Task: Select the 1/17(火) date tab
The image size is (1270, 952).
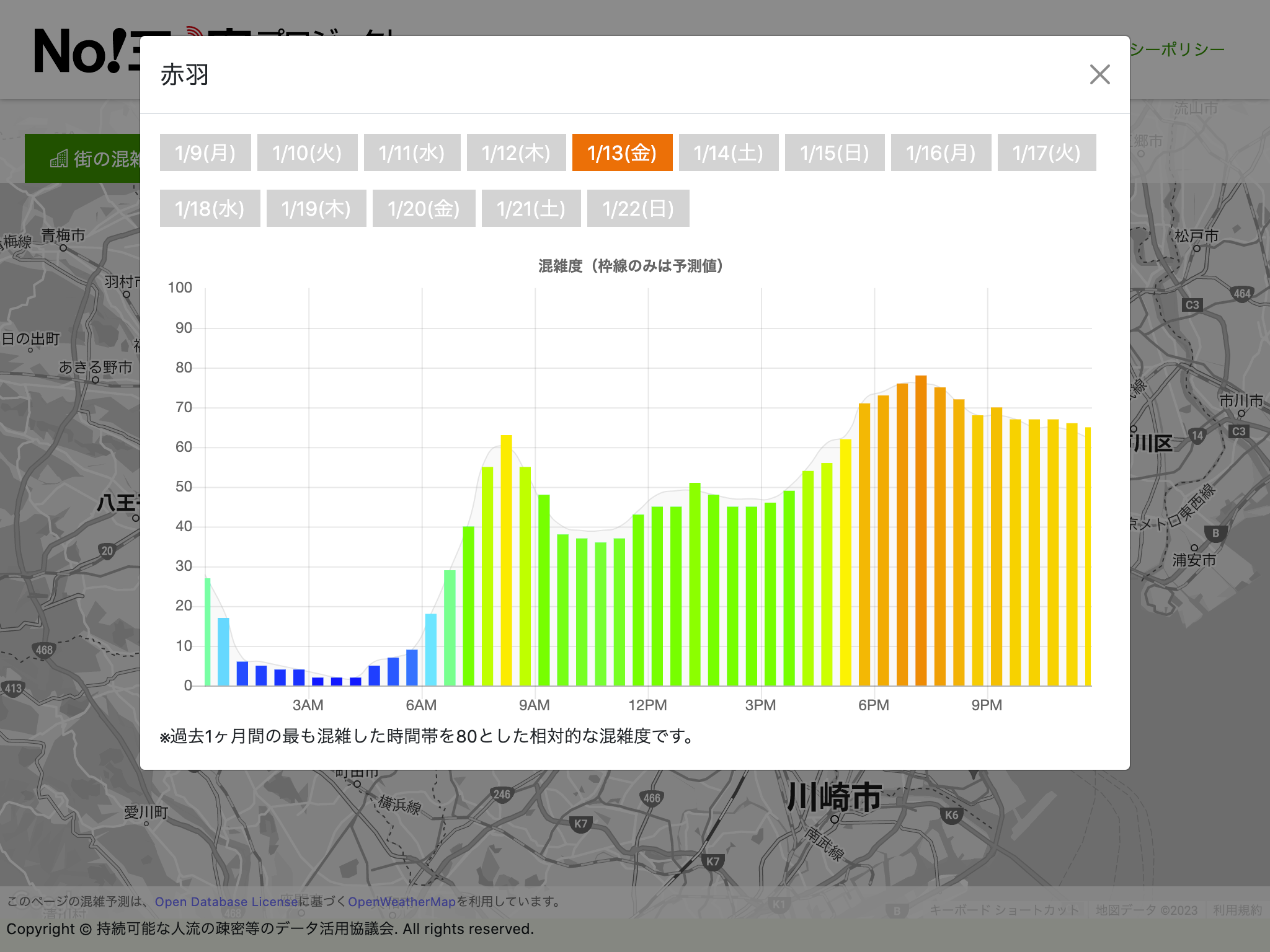Action: coord(1047,152)
